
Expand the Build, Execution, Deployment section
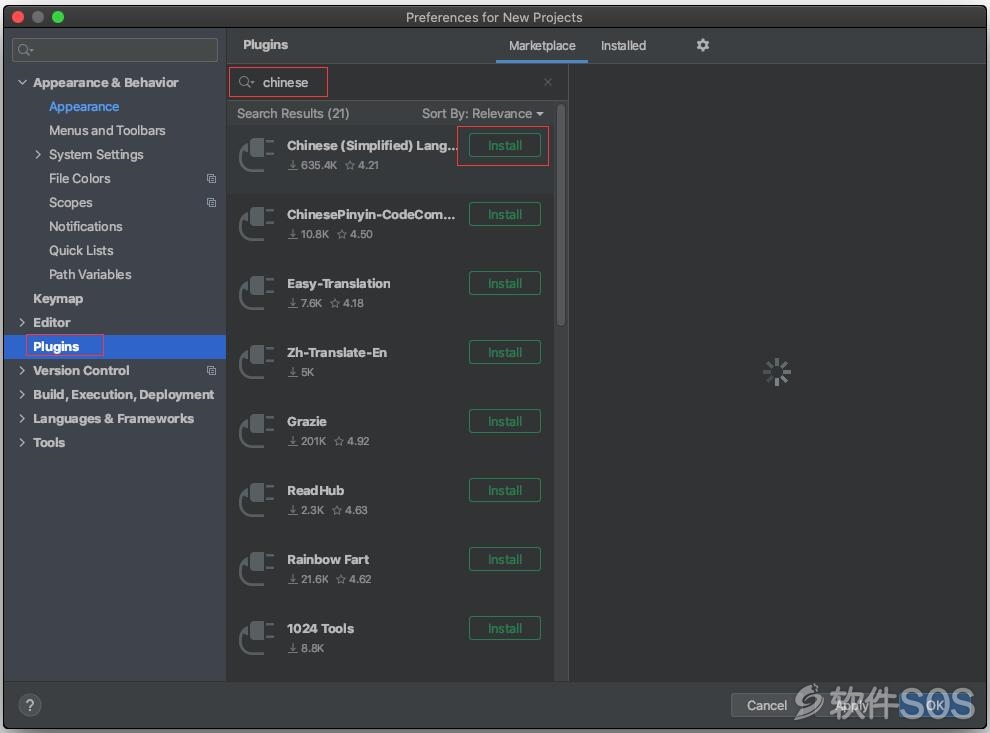click(x=22, y=395)
